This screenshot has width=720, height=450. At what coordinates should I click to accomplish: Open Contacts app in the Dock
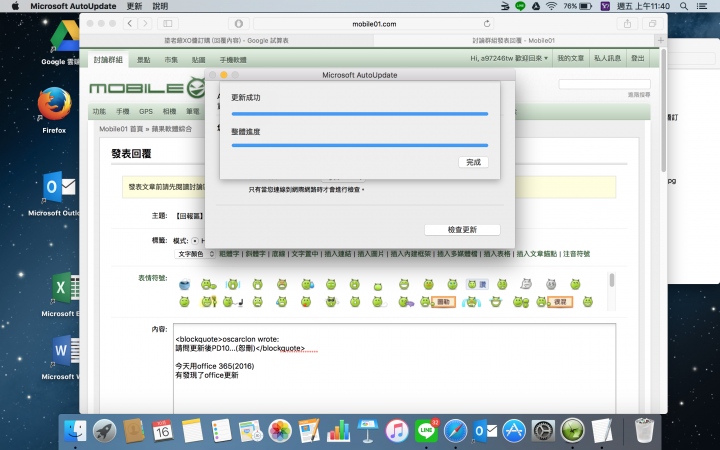[134, 431]
